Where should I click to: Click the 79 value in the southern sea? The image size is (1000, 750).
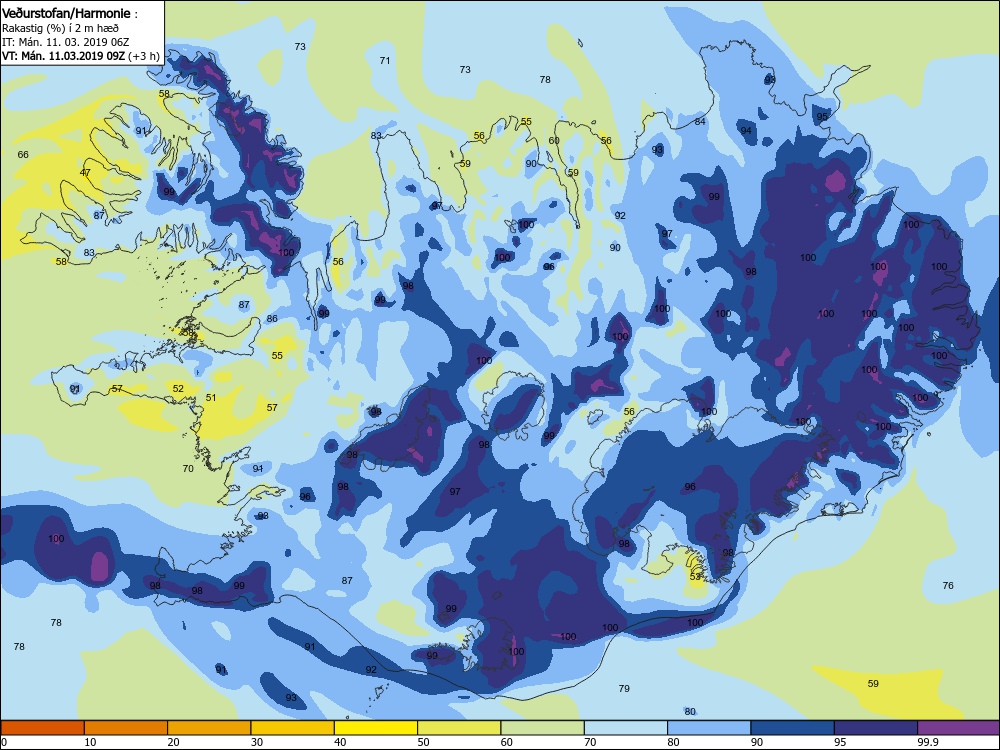tap(624, 688)
